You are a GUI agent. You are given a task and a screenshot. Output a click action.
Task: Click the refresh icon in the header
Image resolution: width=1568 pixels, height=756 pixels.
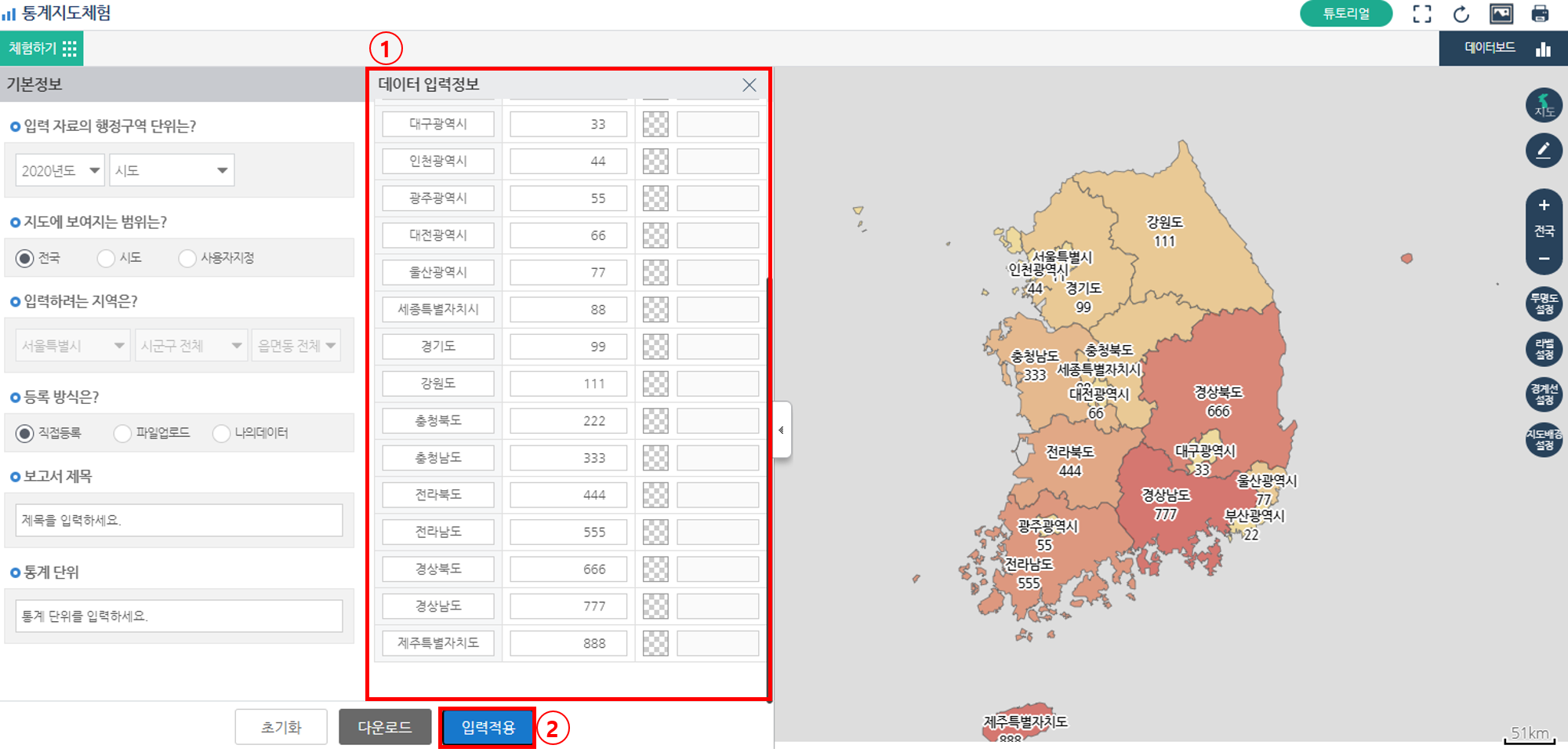pyautogui.click(x=1460, y=13)
